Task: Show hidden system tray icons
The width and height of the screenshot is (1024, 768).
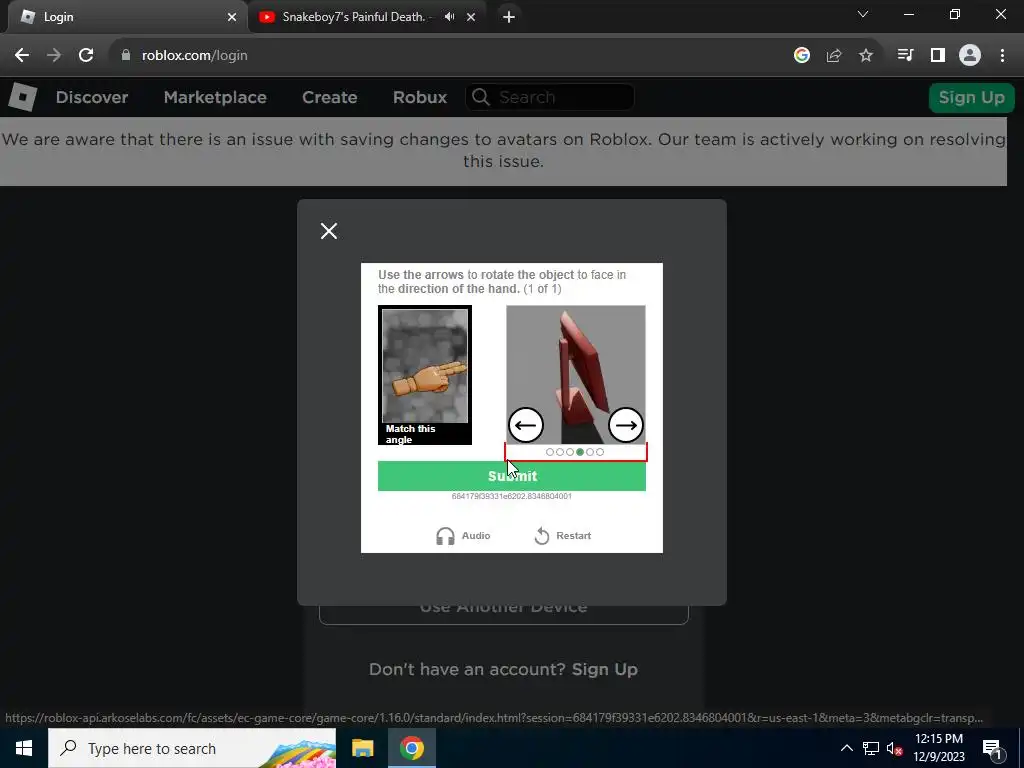Action: click(x=846, y=748)
